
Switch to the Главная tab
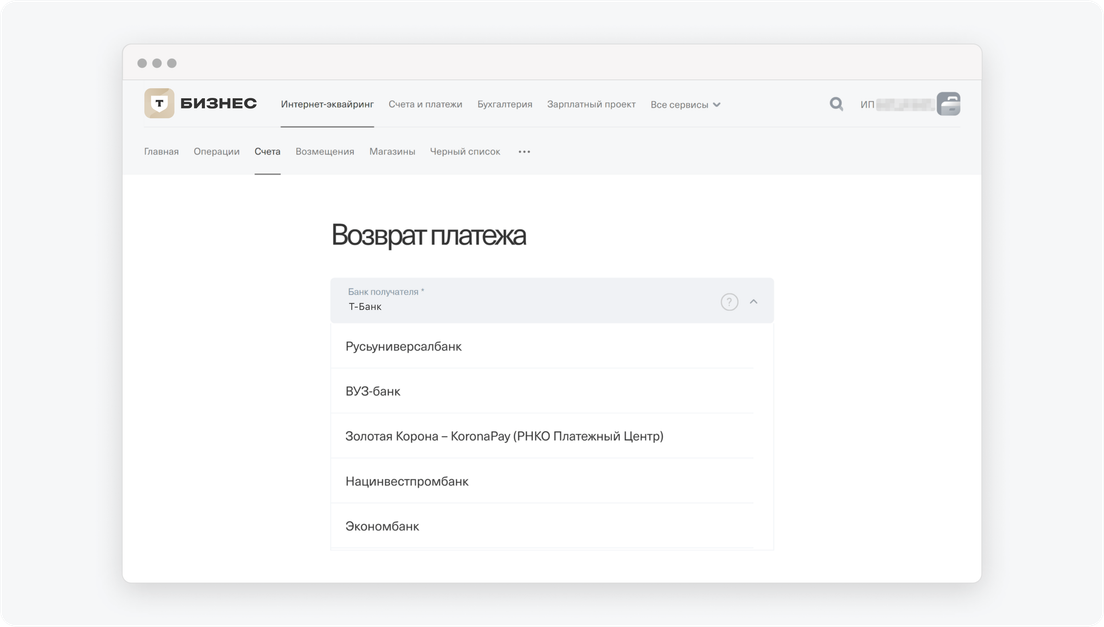pos(161,151)
